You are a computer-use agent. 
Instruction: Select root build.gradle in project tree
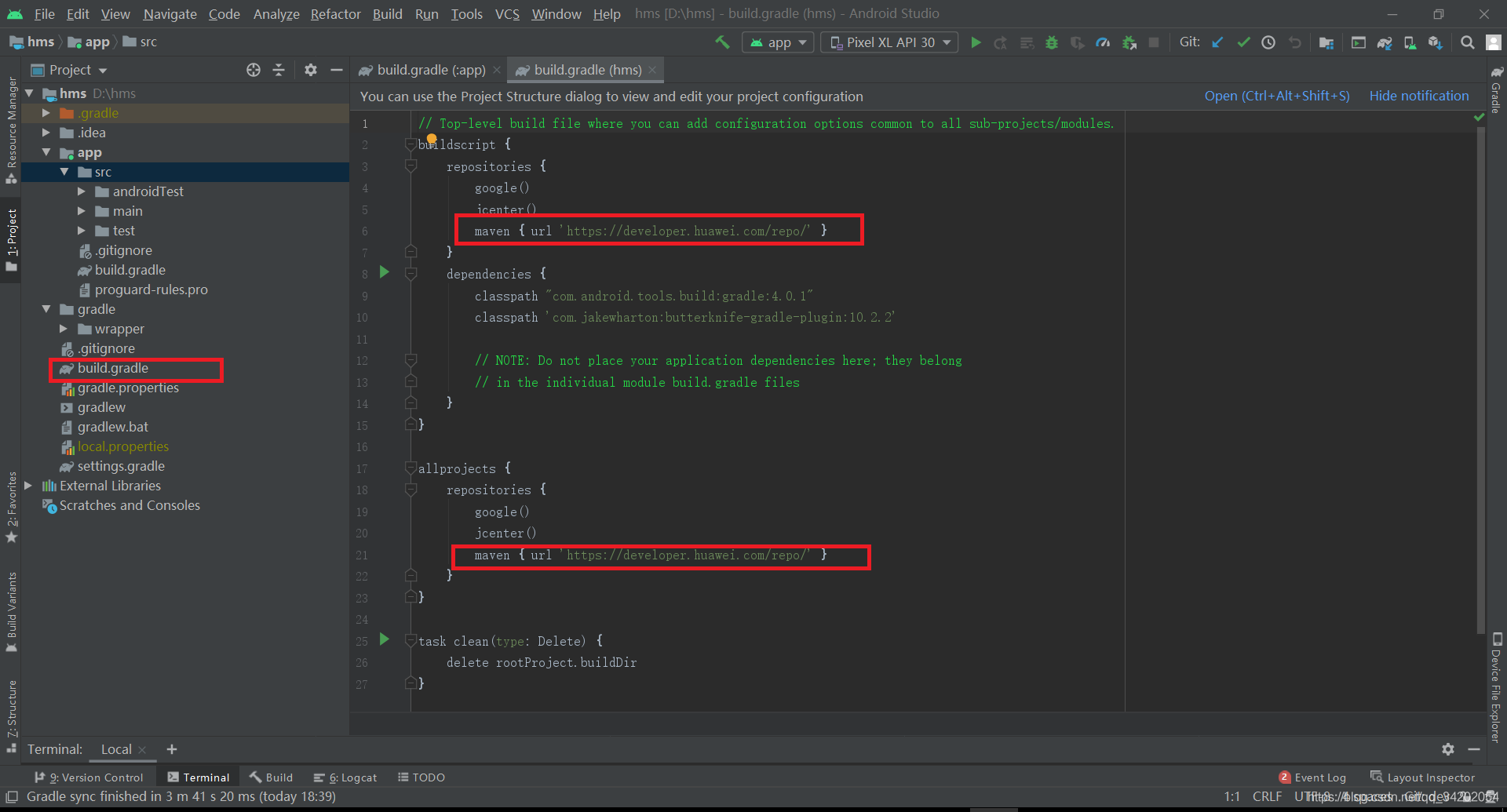tap(113, 368)
